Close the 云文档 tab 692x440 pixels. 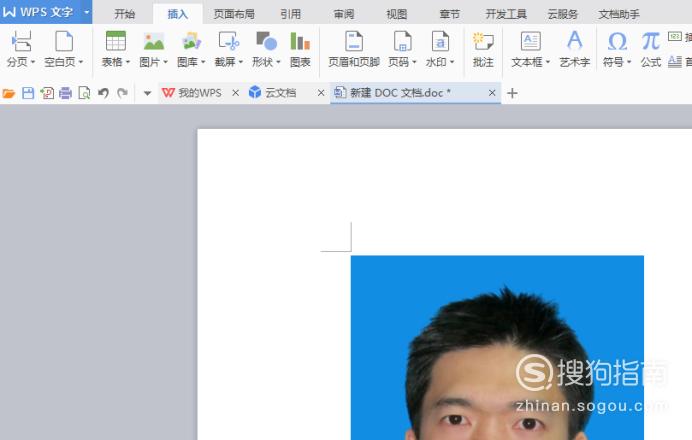click(x=321, y=93)
